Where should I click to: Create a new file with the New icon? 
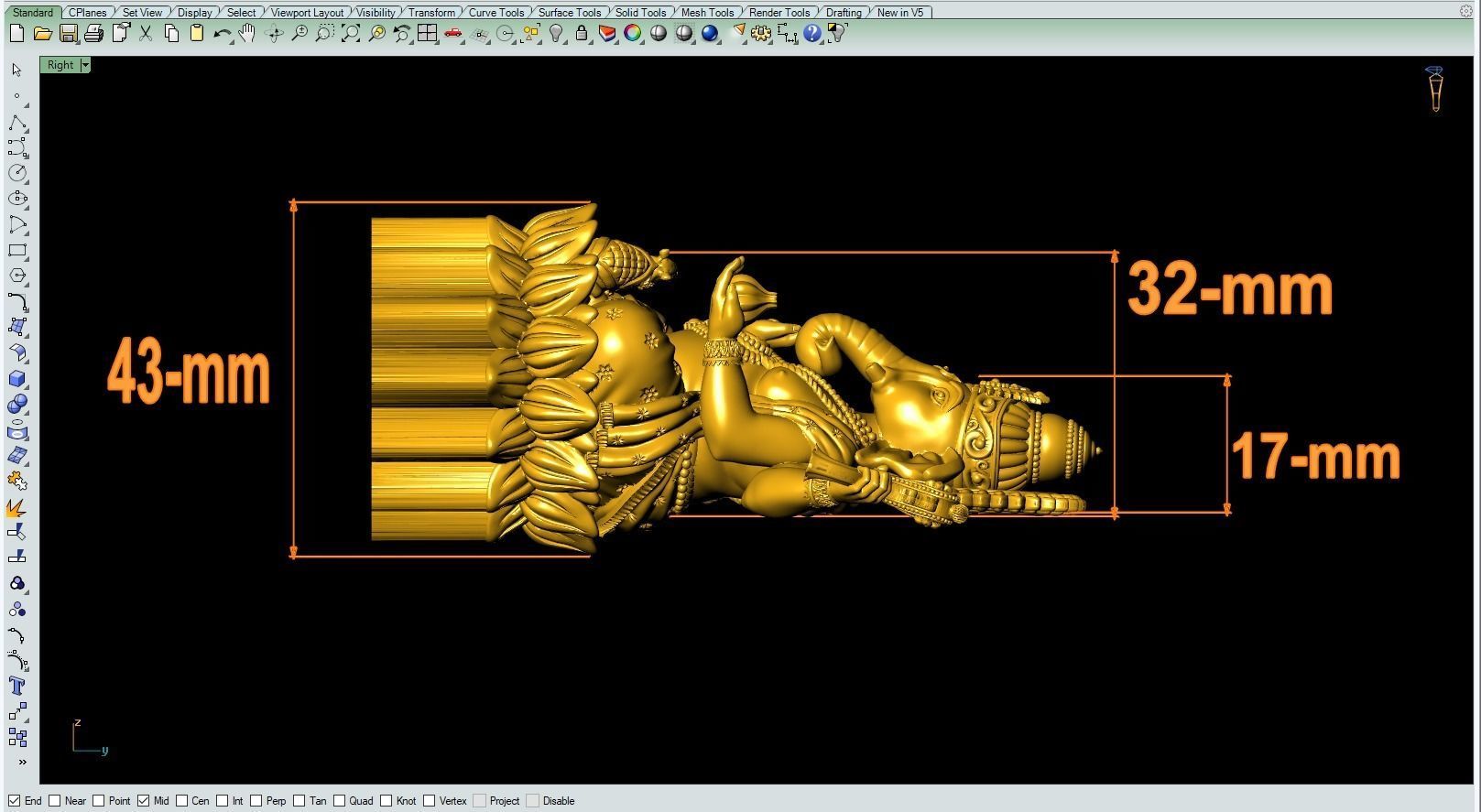(16, 34)
